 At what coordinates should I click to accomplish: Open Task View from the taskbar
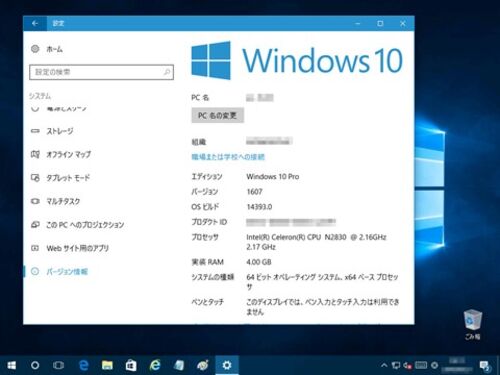pyautogui.click(x=59, y=365)
